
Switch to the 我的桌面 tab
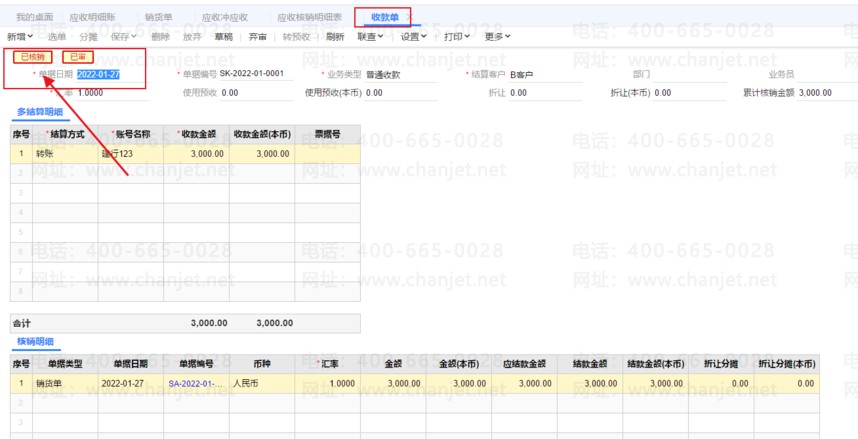pyautogui.click(x=33, y=18)
